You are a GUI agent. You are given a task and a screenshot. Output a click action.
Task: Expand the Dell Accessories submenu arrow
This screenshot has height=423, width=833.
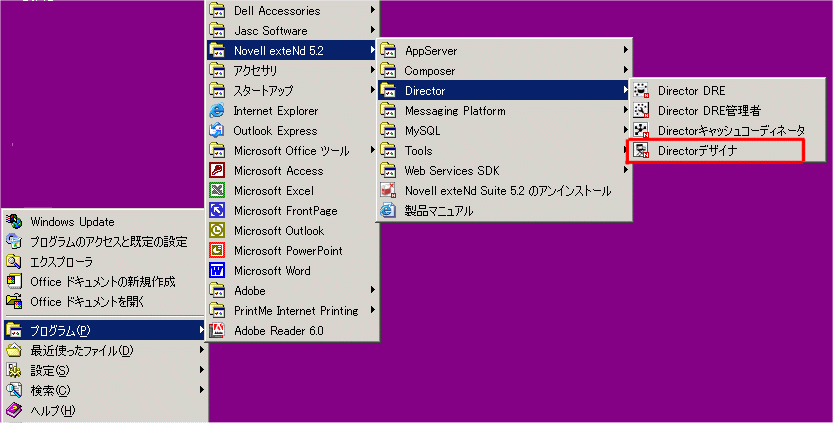click(372, 10)
